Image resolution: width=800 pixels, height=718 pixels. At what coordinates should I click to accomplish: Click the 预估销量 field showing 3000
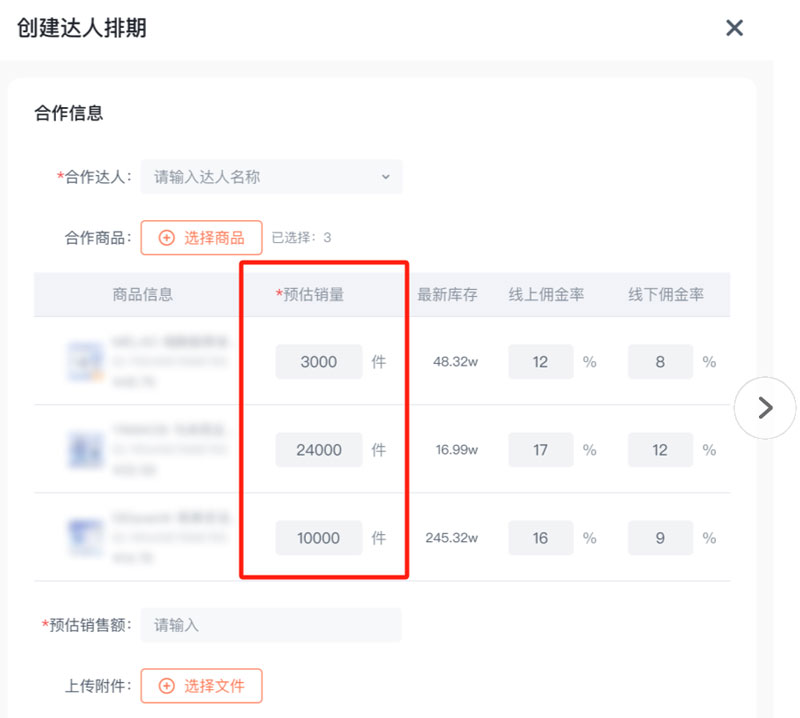coord(319,362)
